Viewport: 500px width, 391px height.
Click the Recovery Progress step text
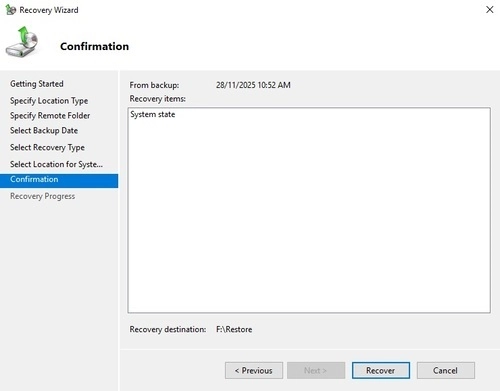(x=43, y=196)
